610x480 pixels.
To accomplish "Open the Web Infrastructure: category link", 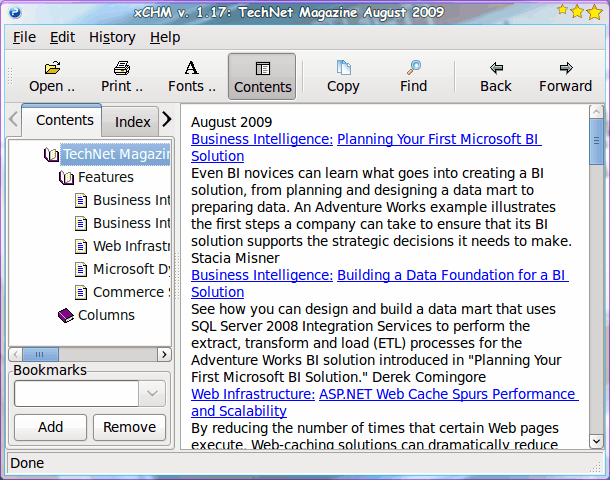I will [253, 394].
